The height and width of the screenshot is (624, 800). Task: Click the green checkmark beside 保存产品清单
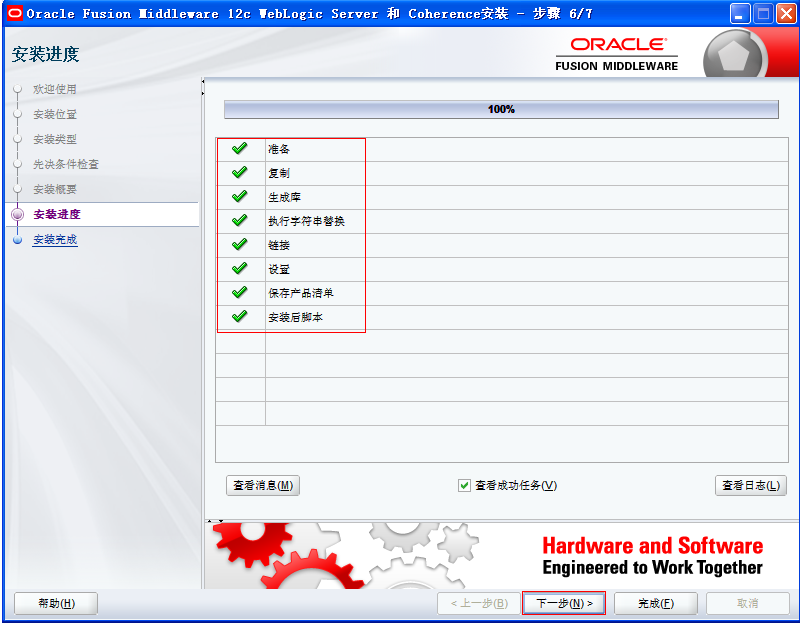click(239, 292)
